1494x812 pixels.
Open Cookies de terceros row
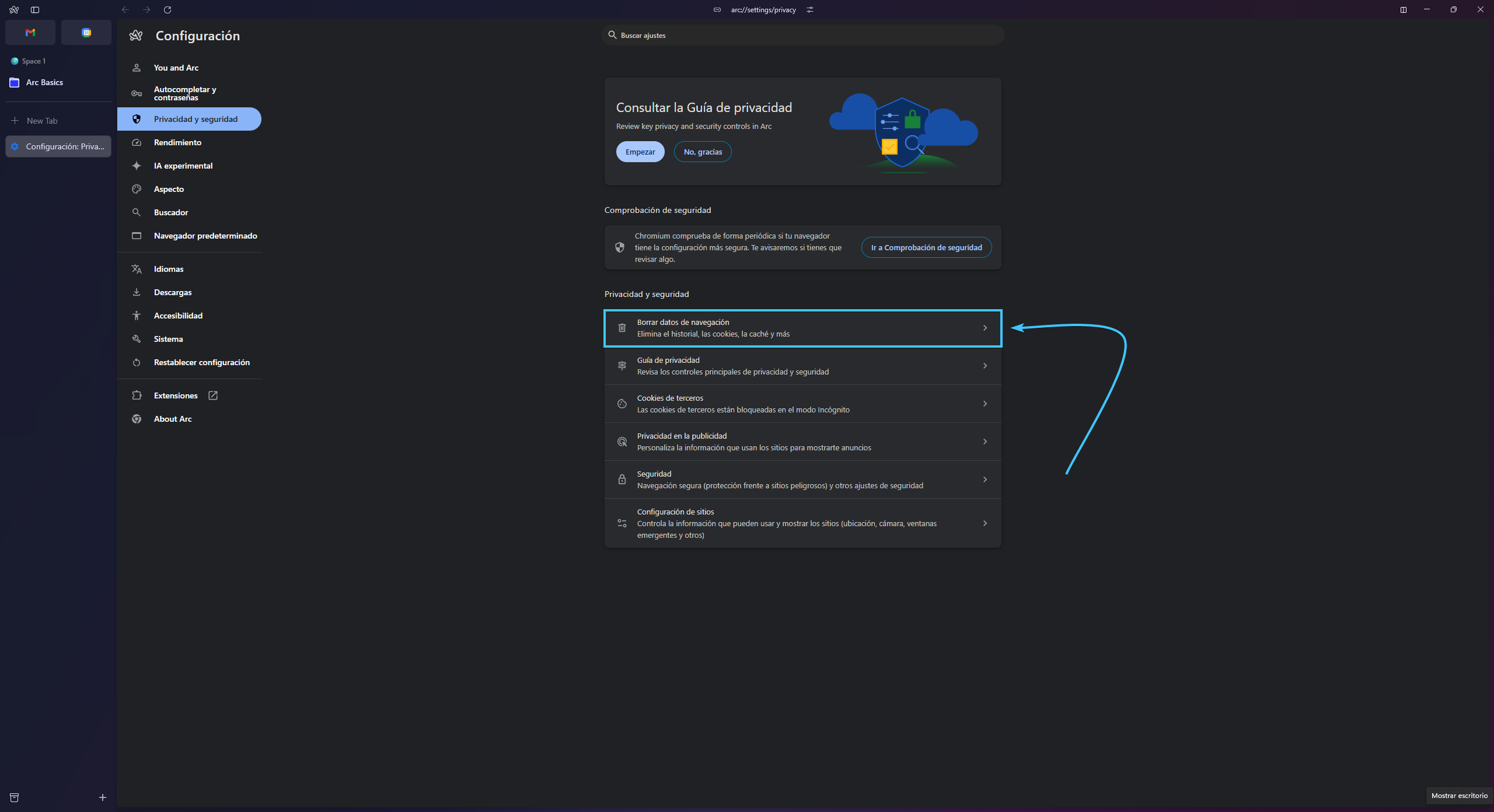click(x=802, y=404)
